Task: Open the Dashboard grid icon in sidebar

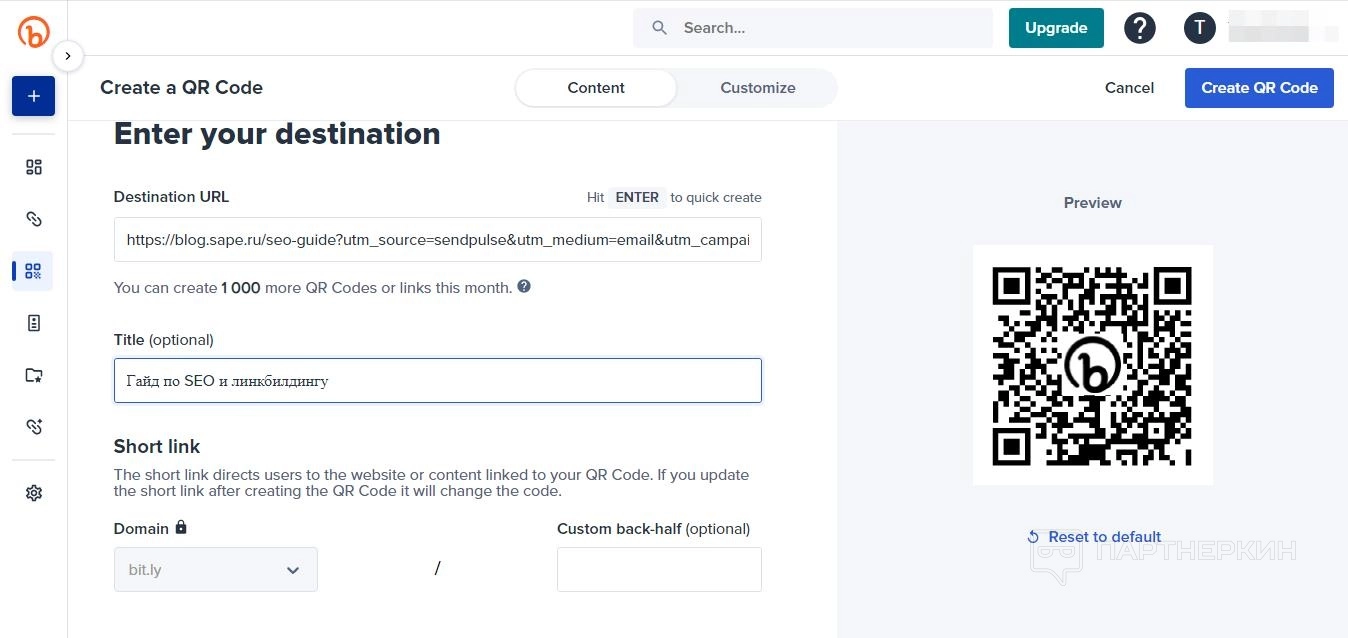Action: tap(34, 167)
